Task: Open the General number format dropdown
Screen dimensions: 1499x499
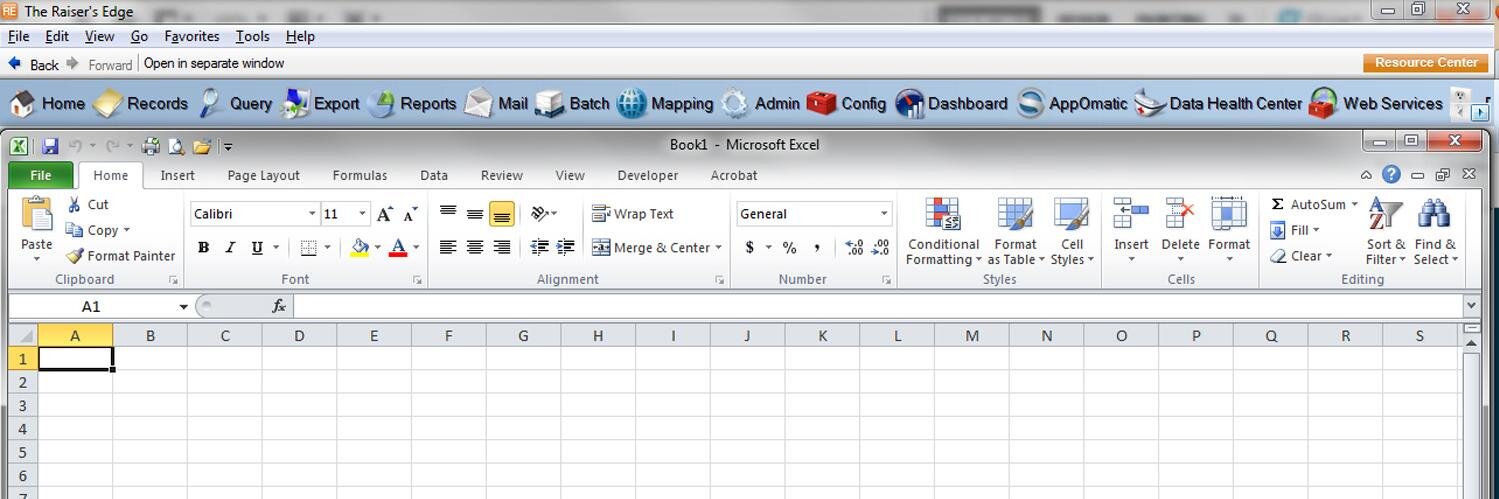Action: point(884,214)
